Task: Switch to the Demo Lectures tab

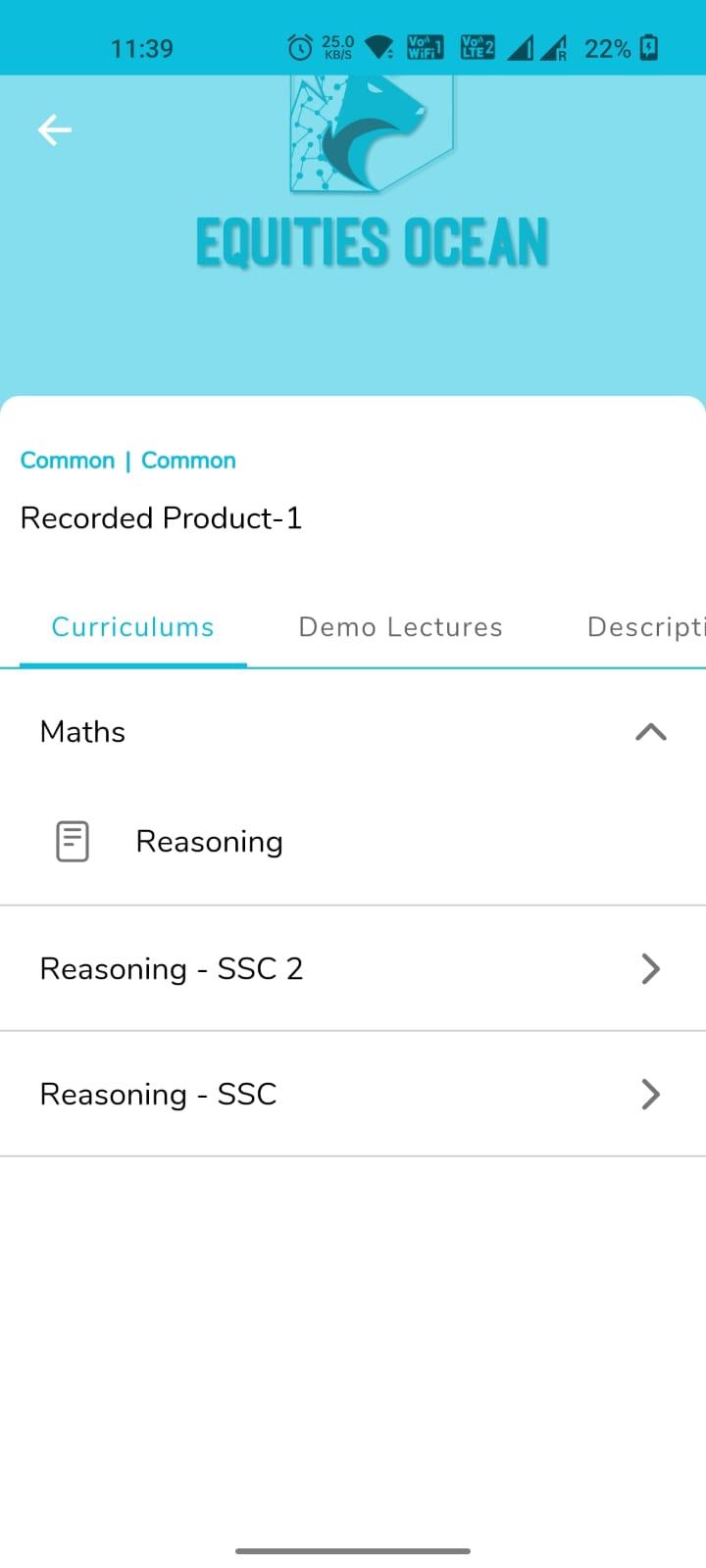Action: coord(400,627)
